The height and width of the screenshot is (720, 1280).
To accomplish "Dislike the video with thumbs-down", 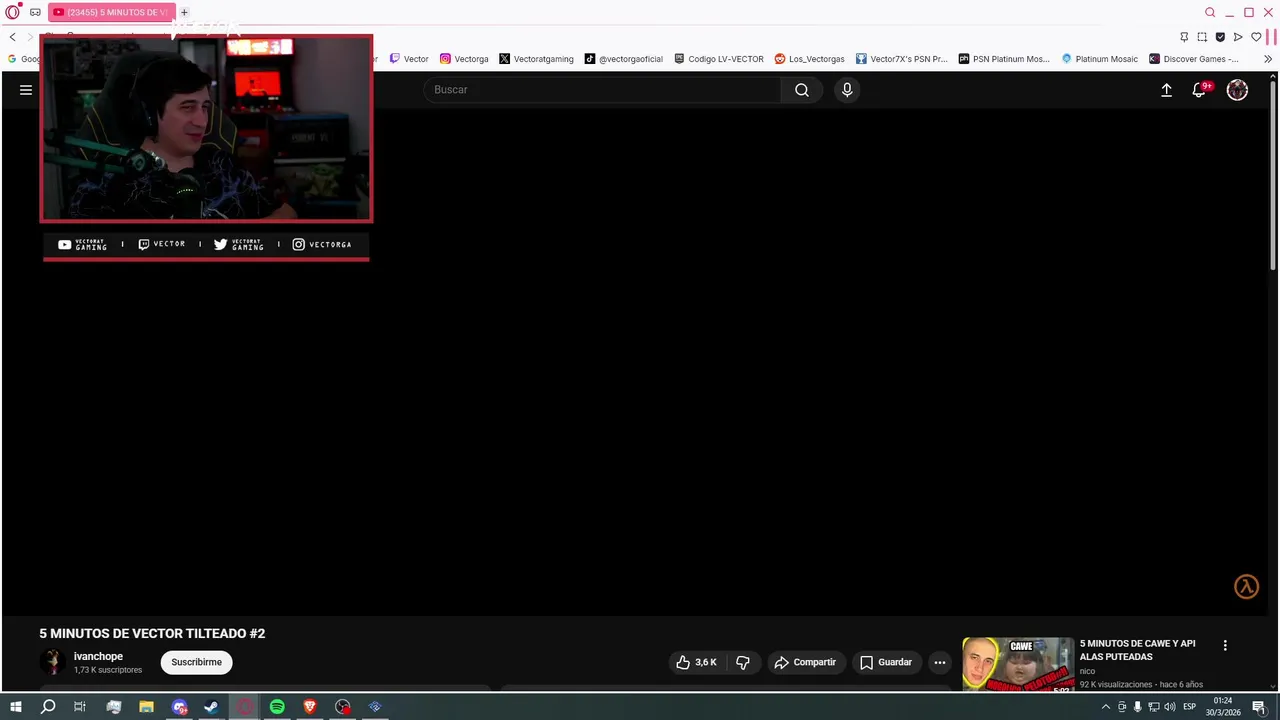I will (743, 662).
